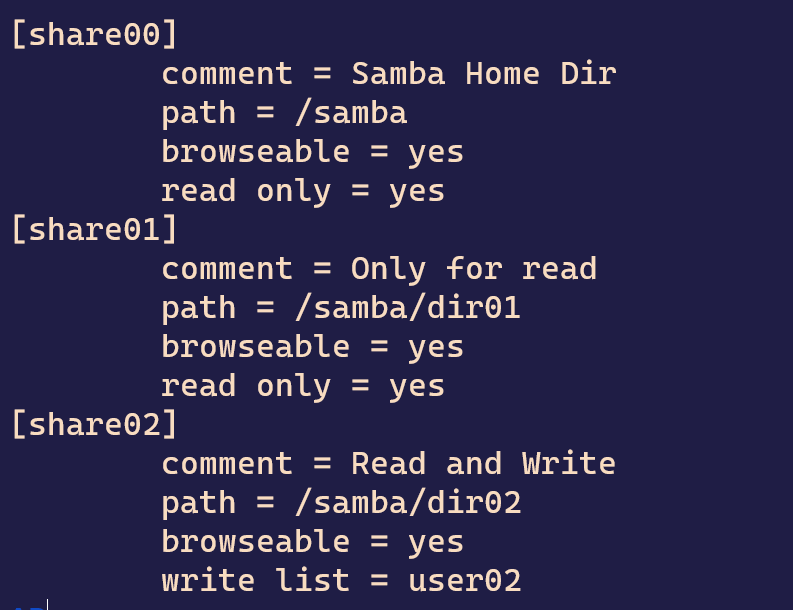Click the '/samba/dir01' path value

(x=408, y=308)
